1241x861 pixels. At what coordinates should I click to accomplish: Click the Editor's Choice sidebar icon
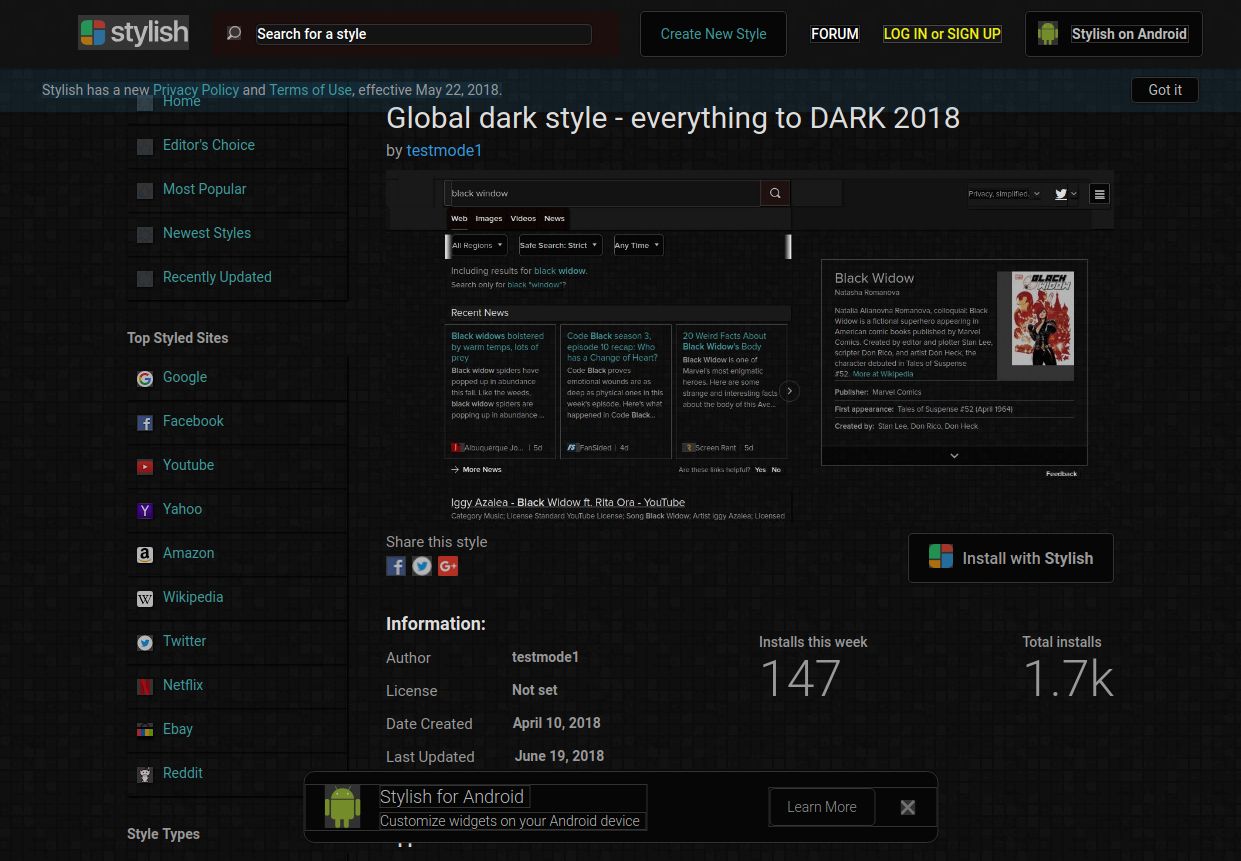click(x=145, y=146)
